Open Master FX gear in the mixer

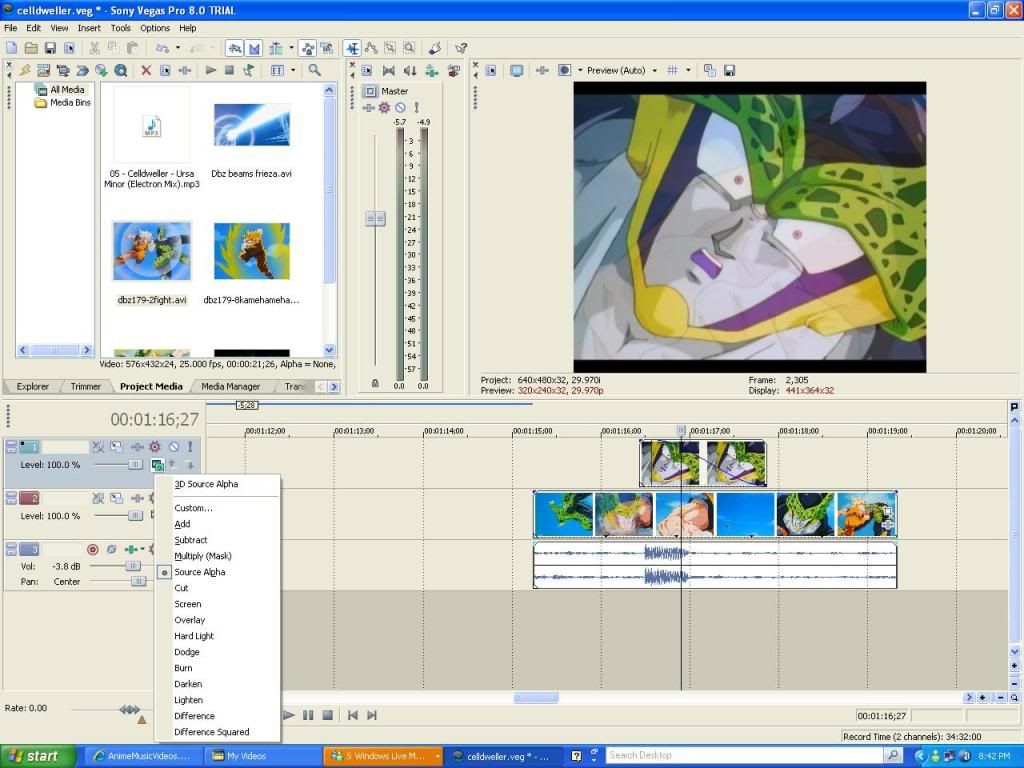point(384,108)
